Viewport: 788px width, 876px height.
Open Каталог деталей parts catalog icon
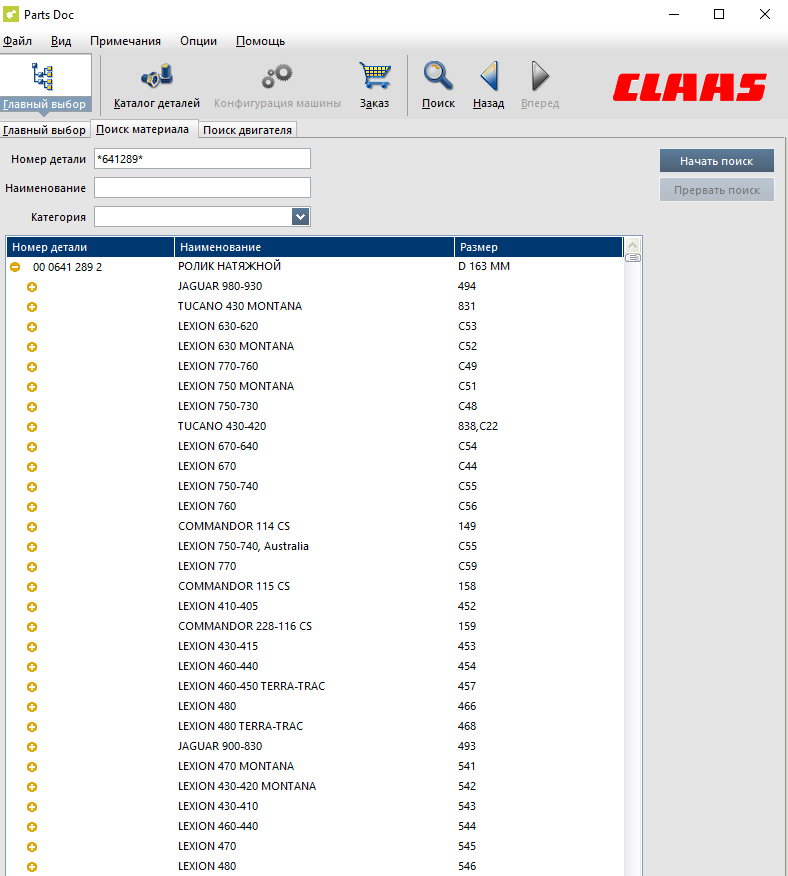(157, 76)
